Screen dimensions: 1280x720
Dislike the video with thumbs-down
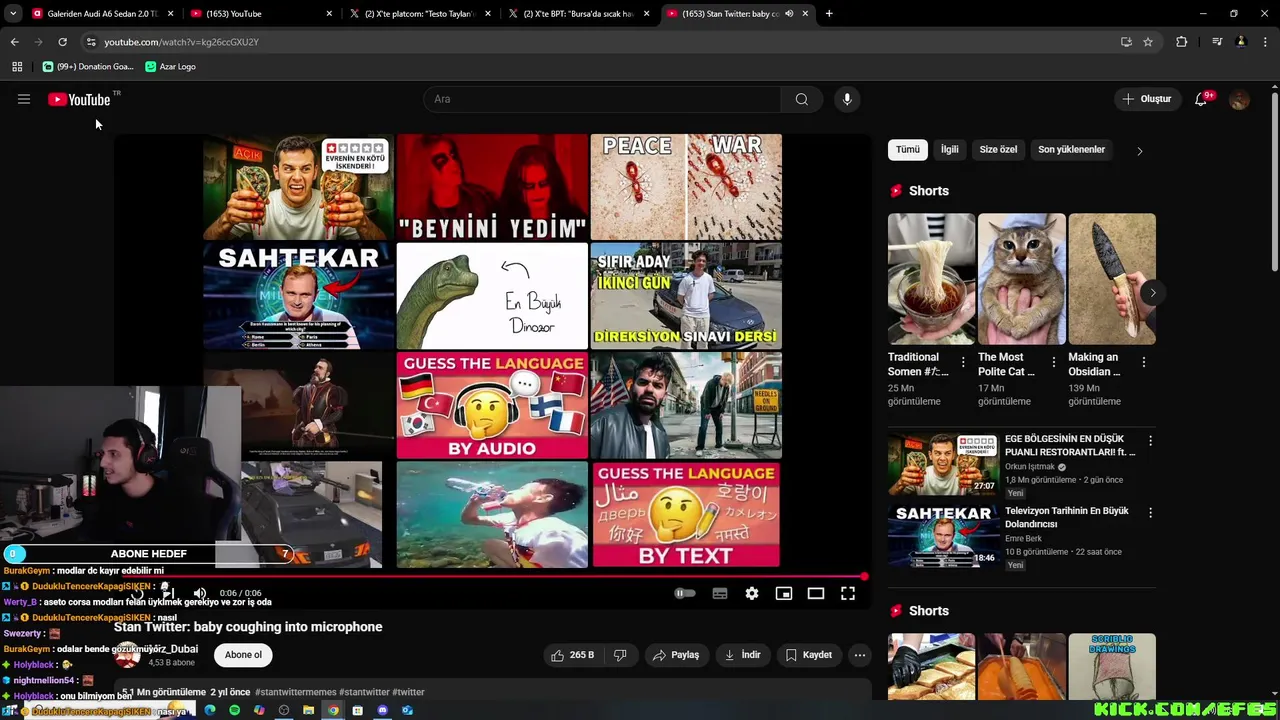pyautogui.click(x=620, y=655)
